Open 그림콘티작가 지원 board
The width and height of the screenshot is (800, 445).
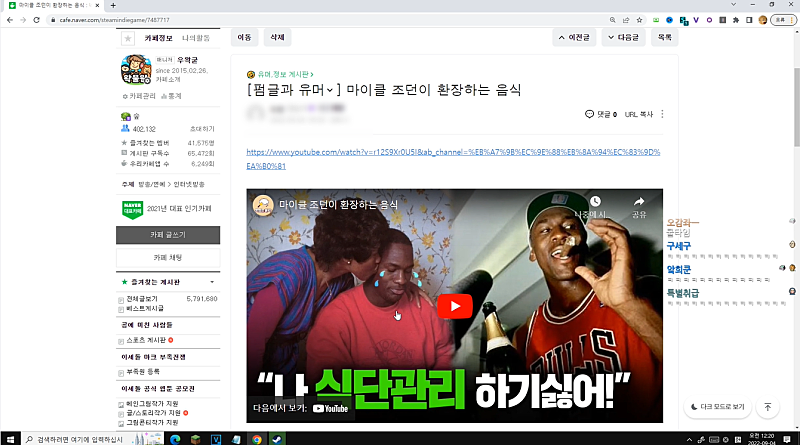(x=152, y=423)
